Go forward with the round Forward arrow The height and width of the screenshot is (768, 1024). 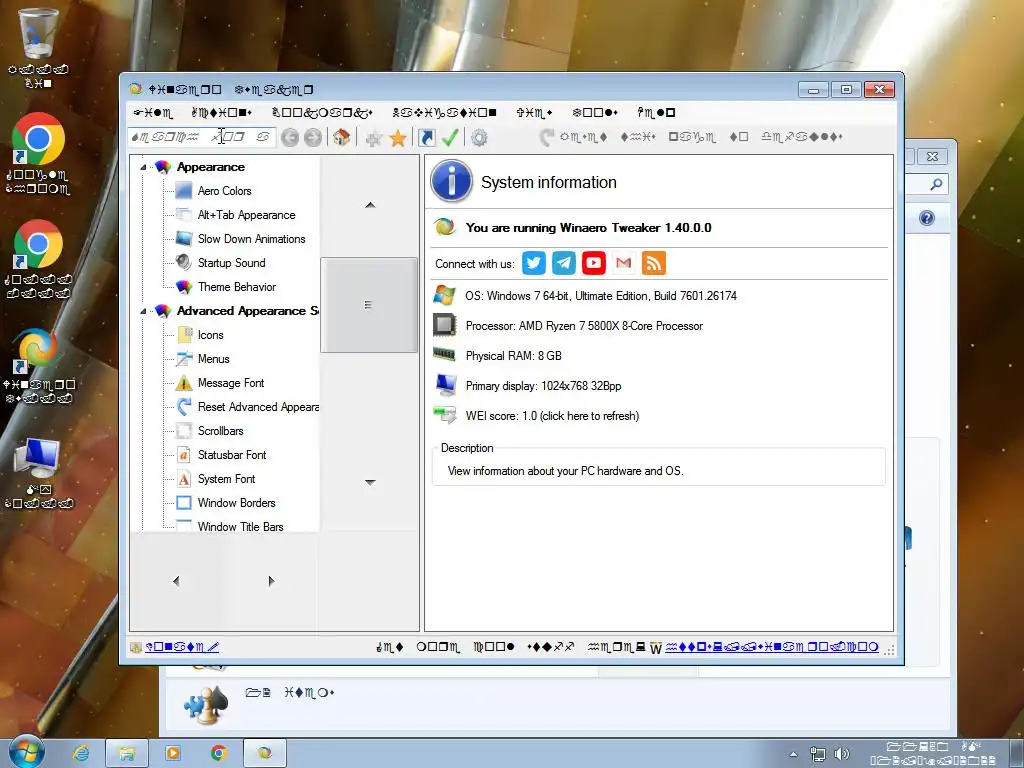coord(313,138)
